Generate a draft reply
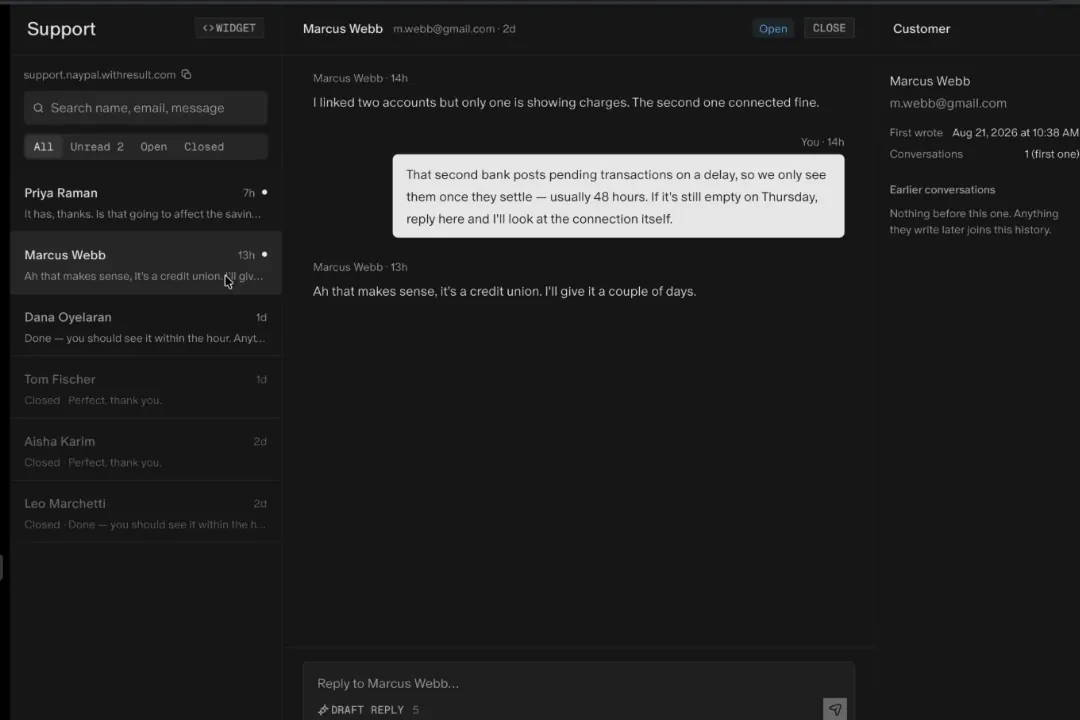 (x=361, y=710)
